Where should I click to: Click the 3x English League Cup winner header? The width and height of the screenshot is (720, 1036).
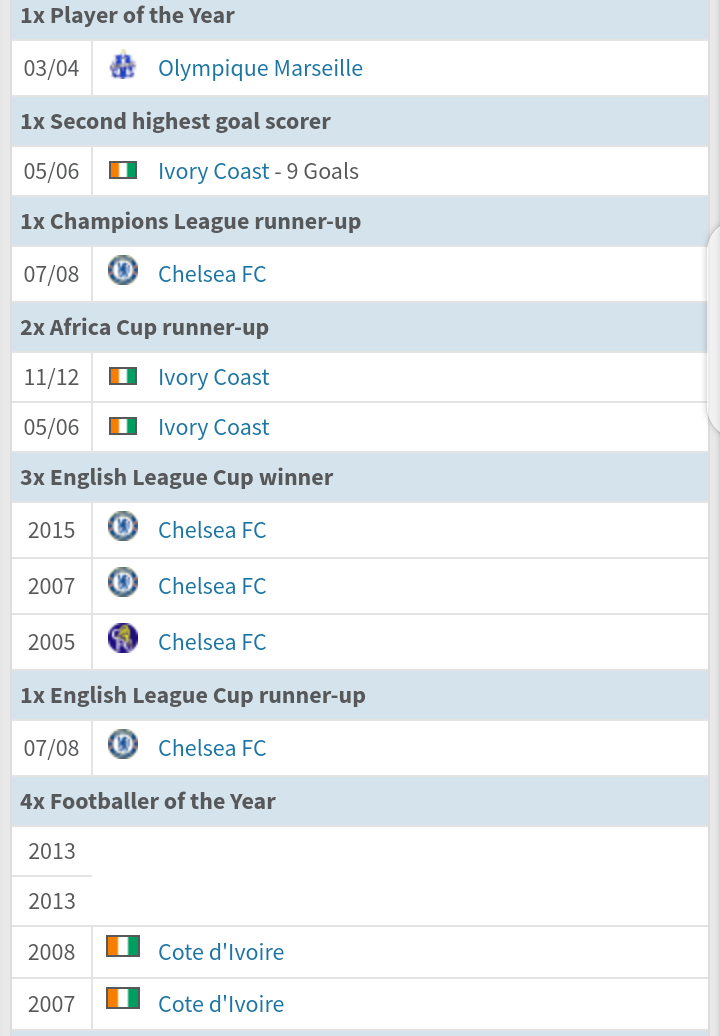pyautogui.click(x=176, y=477)
